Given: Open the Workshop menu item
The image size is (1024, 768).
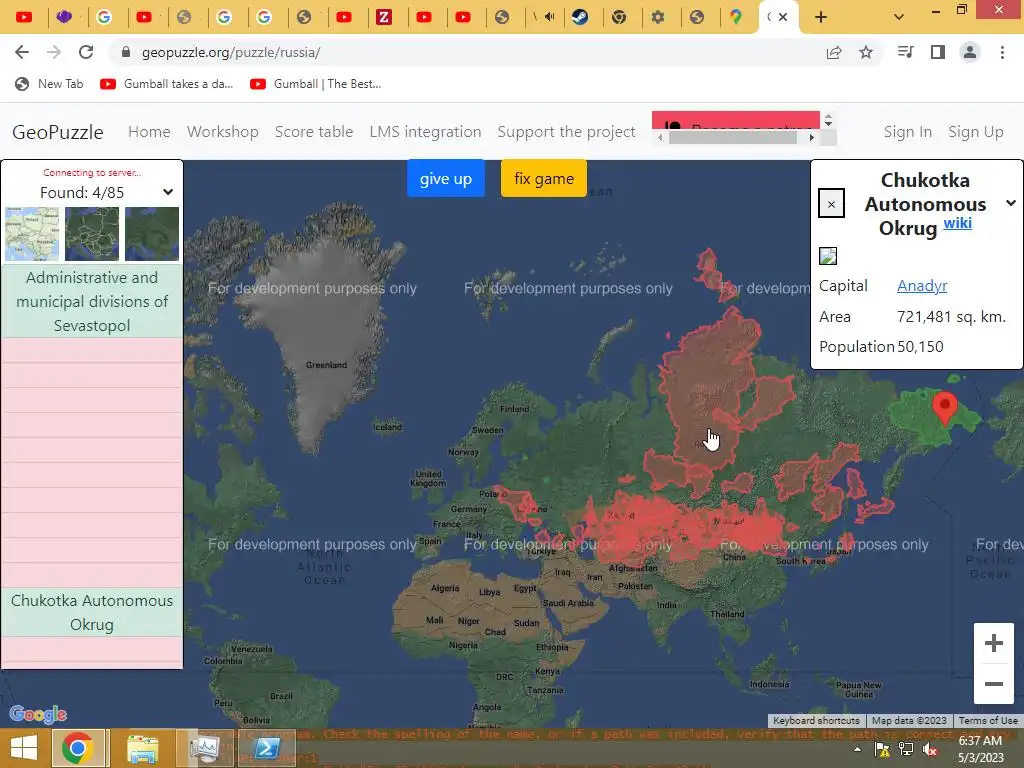Looking at the screenshot, I should [223, 131].
